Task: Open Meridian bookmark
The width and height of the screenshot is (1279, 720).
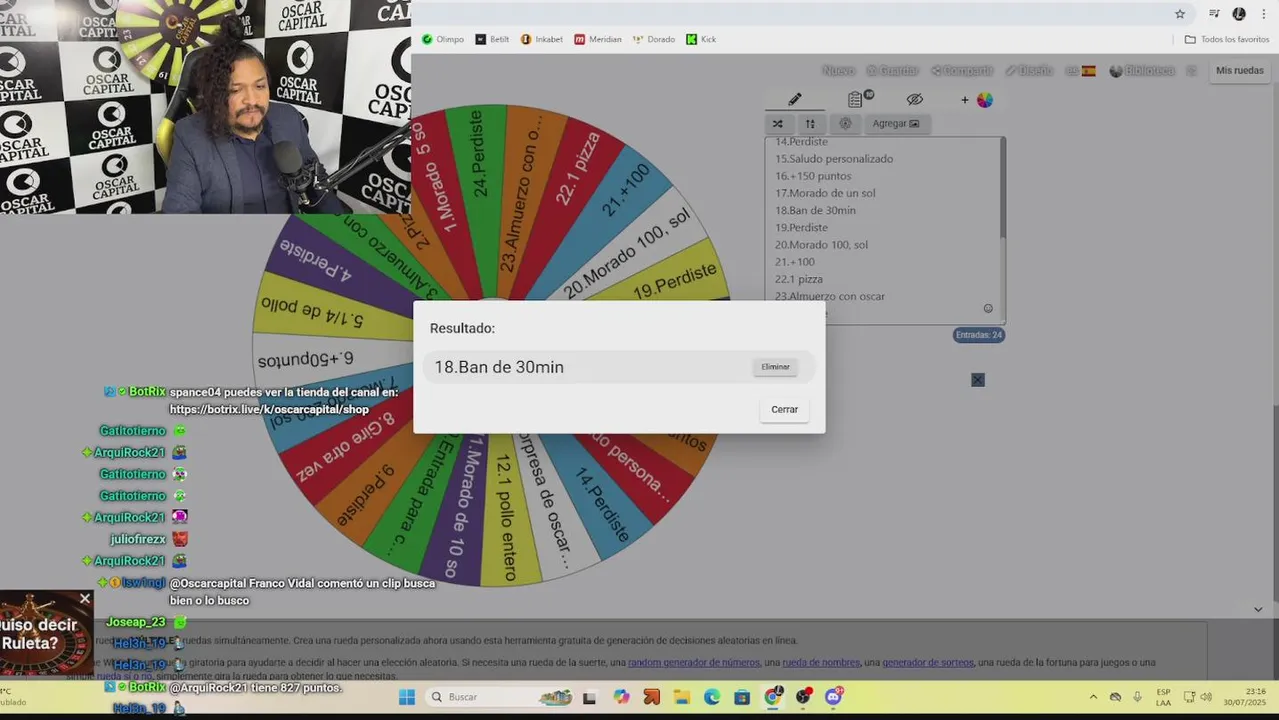Action: 598,39
